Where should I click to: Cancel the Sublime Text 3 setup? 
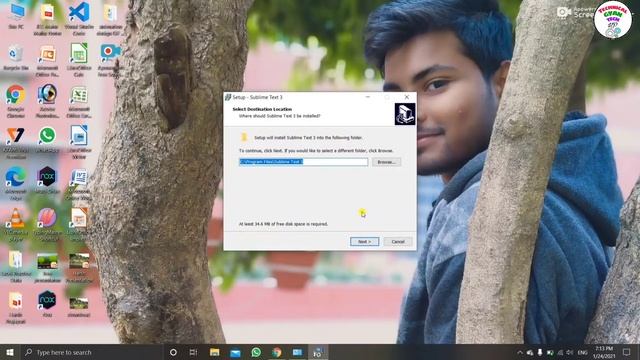pos(398,242)
